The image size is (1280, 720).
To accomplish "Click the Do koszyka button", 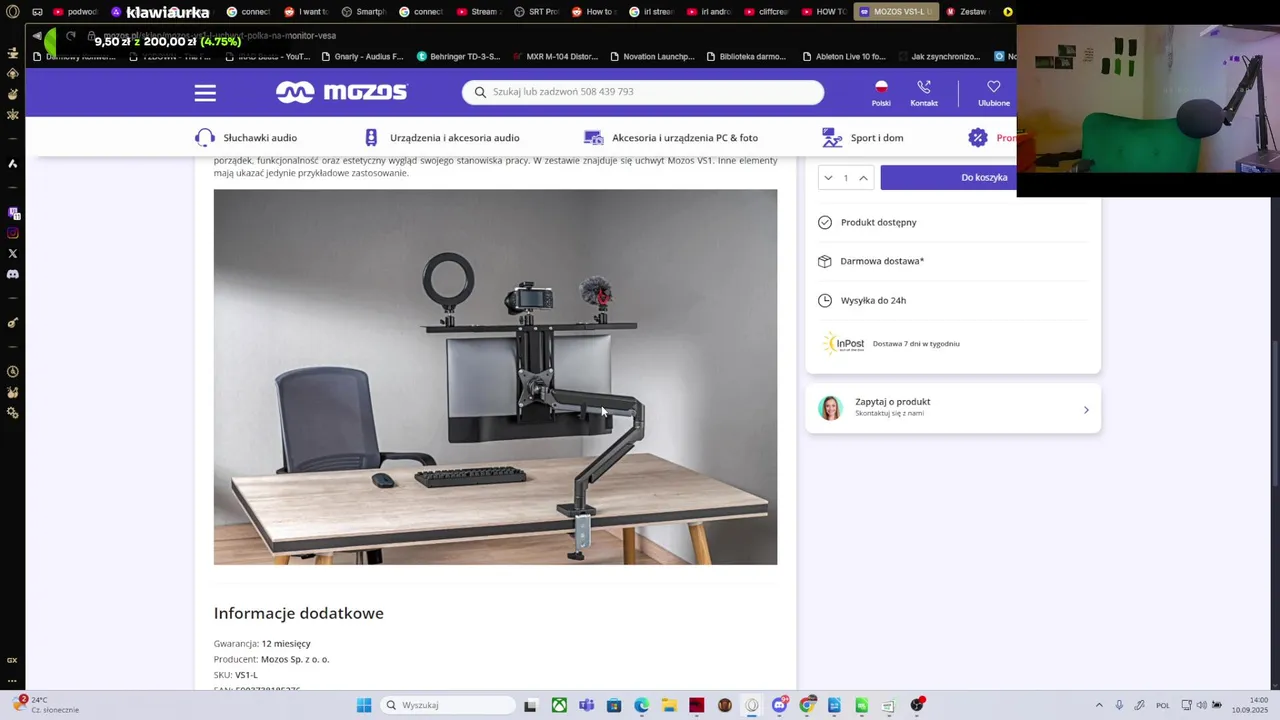I will (948, 177).
